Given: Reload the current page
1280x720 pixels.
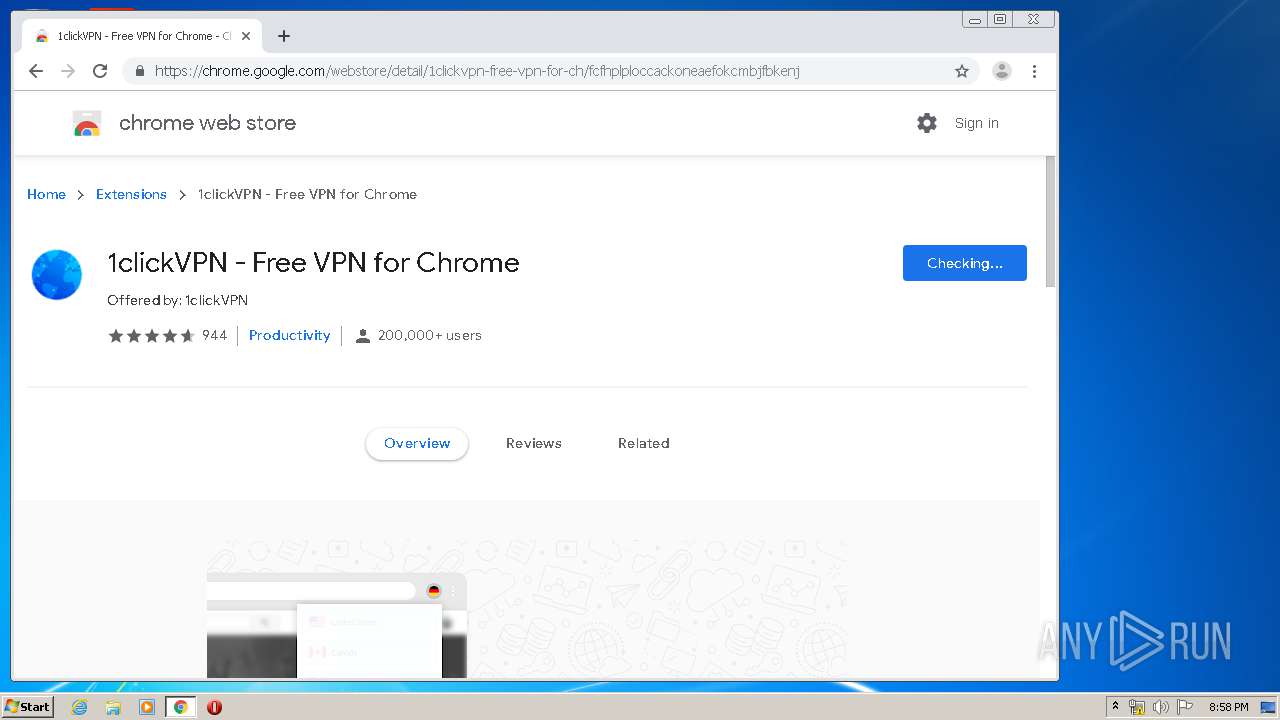Looking at the screenshot, I should pos(100,71).
